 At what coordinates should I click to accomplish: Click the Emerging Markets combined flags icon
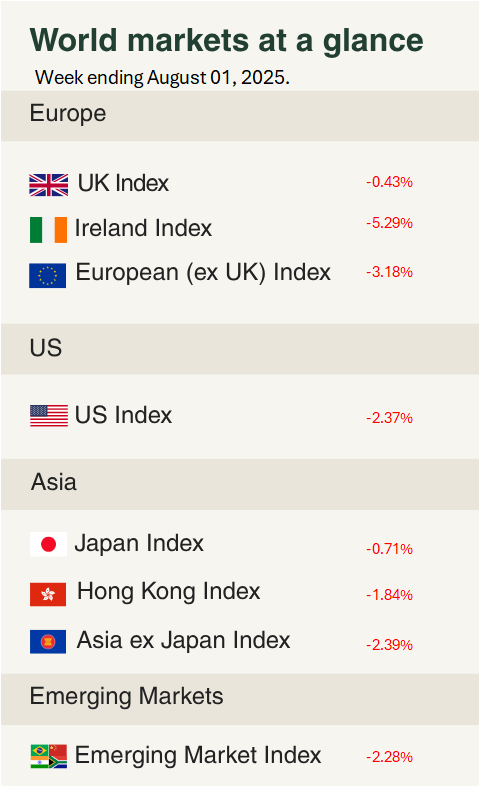click(49, 756)
